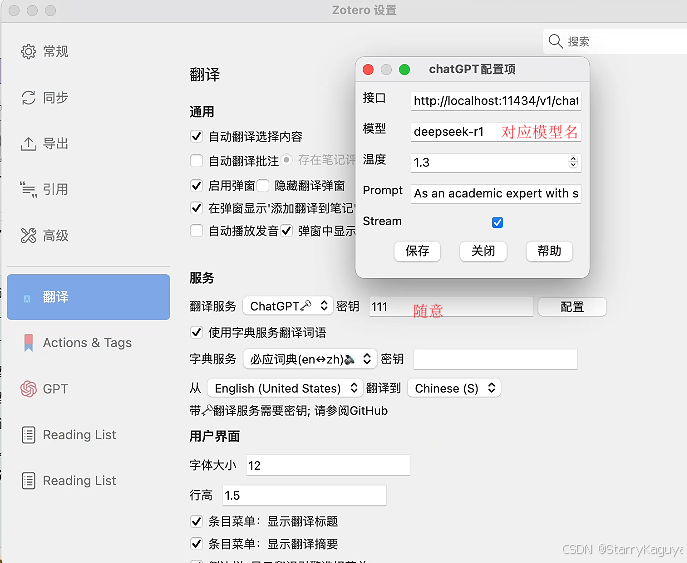This screenshot has height=563, width=687.
Task: Click the gear icon beside 常规
Action: (28, 52)
